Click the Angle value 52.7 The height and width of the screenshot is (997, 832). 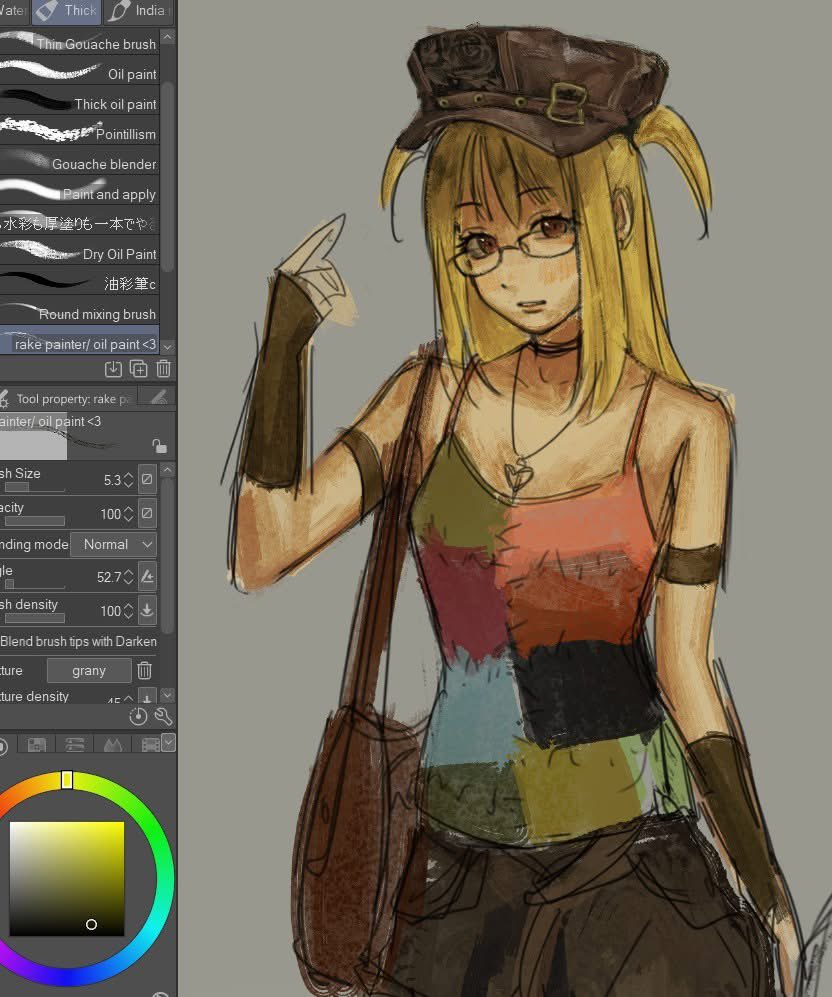tap(109, 577)
